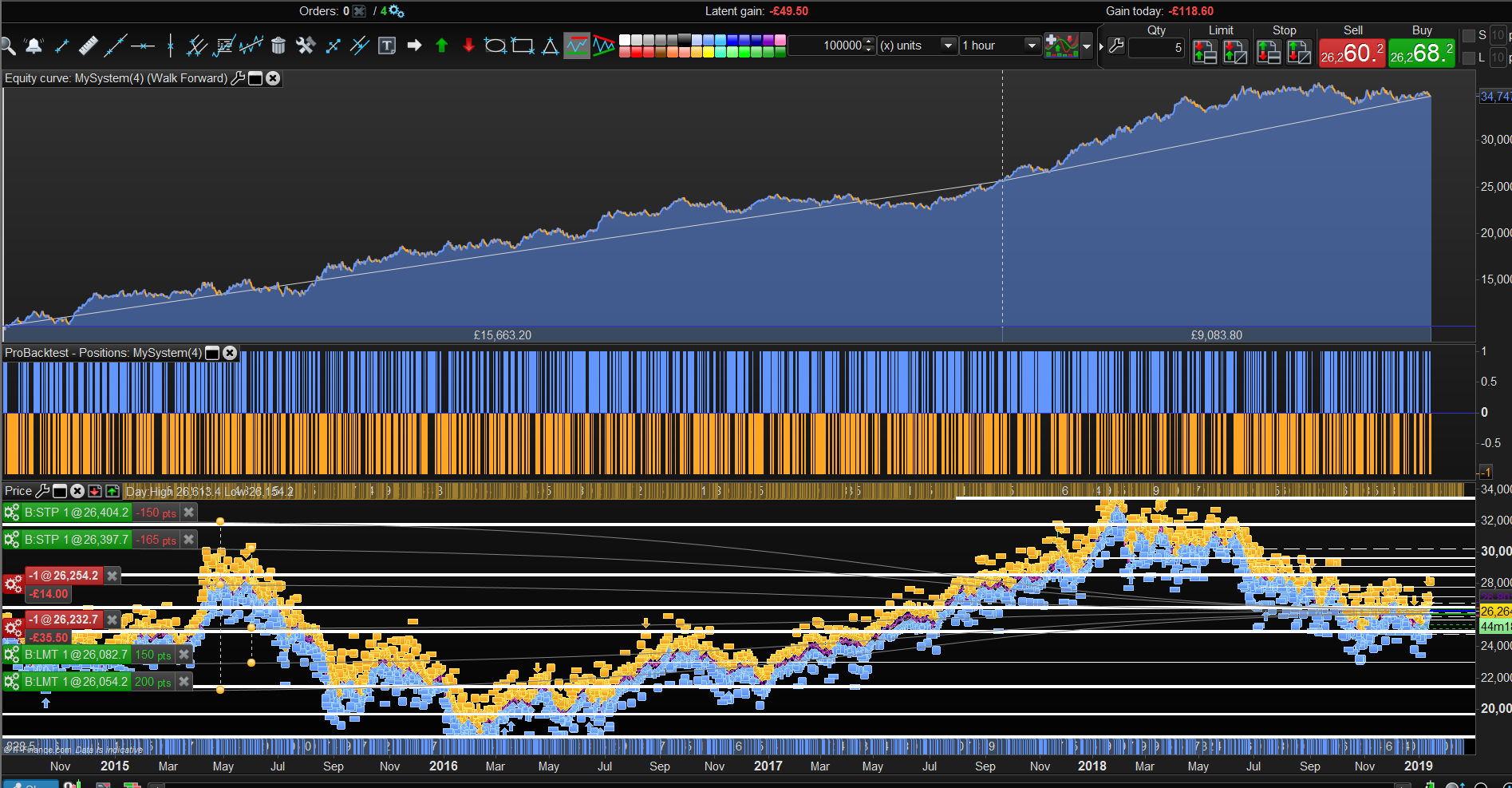This screenshot has height=788, width=1512.
Task: Pick the pink color swatch
Action: pyautogui.click(x=780, y=40)
